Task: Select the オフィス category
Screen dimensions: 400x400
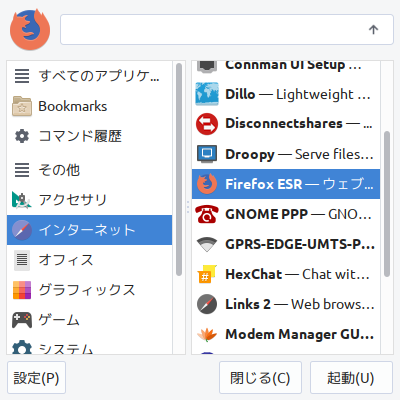Action: click(89, 260)
